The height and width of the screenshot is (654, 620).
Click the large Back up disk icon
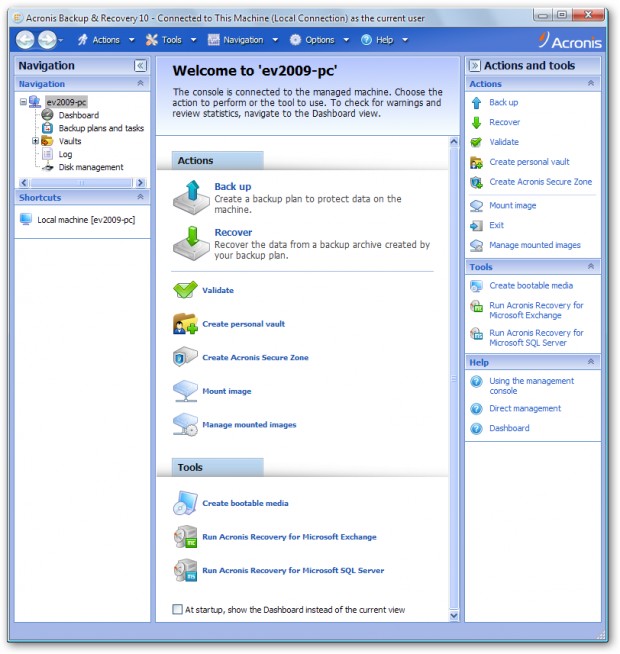(x=192, y=197)
